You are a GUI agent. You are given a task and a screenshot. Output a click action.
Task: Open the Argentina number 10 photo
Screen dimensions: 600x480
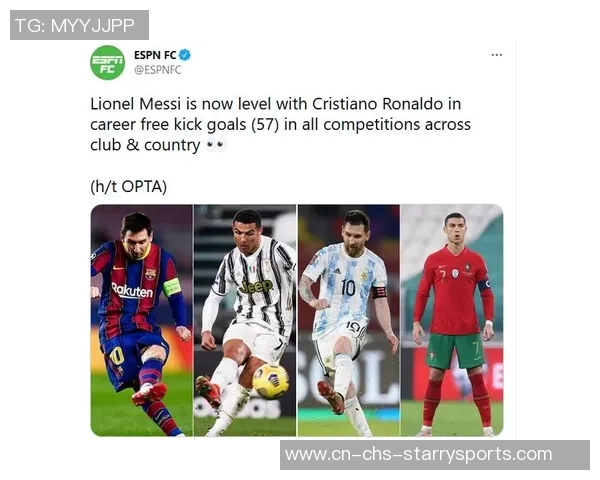click(x=349, y=320)
